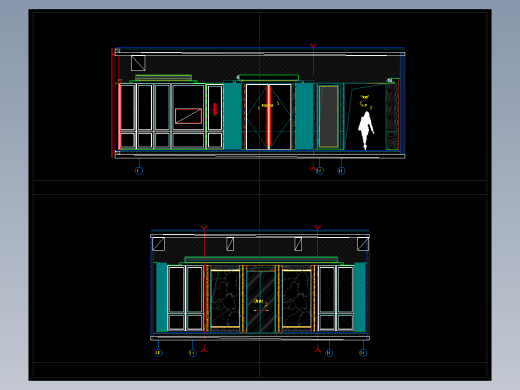
Task: Select the white human silhouette figure
Action: pyautogui.click(x=366, y=131)
